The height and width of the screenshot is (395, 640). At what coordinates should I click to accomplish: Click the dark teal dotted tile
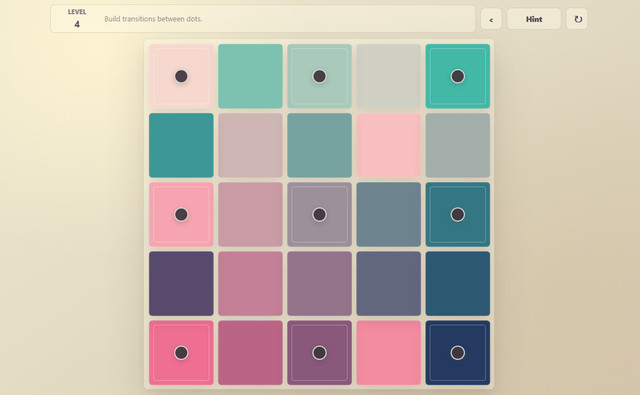(x=458, y=214)
